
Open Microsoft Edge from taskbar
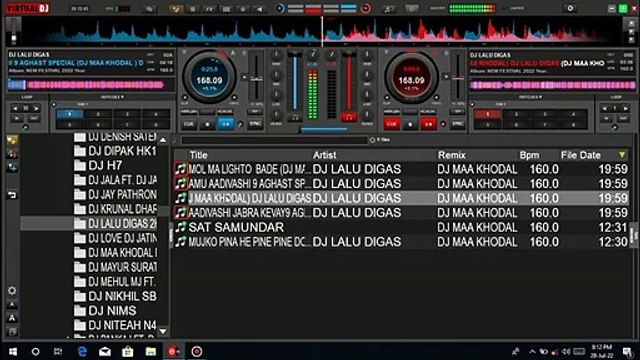82,351
